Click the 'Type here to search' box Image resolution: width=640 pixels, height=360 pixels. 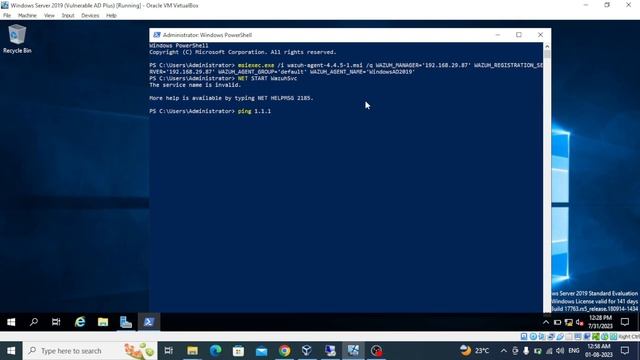pyautogui.click(x=90, y=351)
